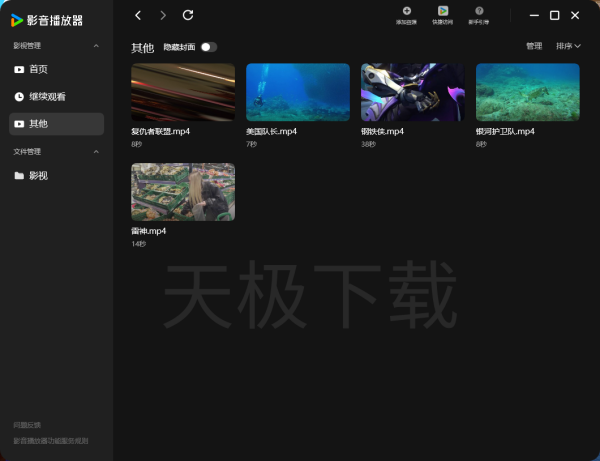This screenshot has width=600, height=461.
Task: Go to 首页 in the sidebar
Action: [38, 70]
